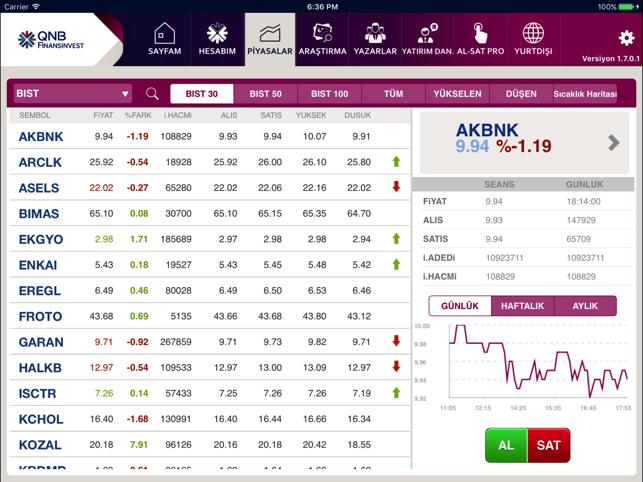Show the YÜKSELEN risers tab
This screenshot has width=643, height=482.
457,94
